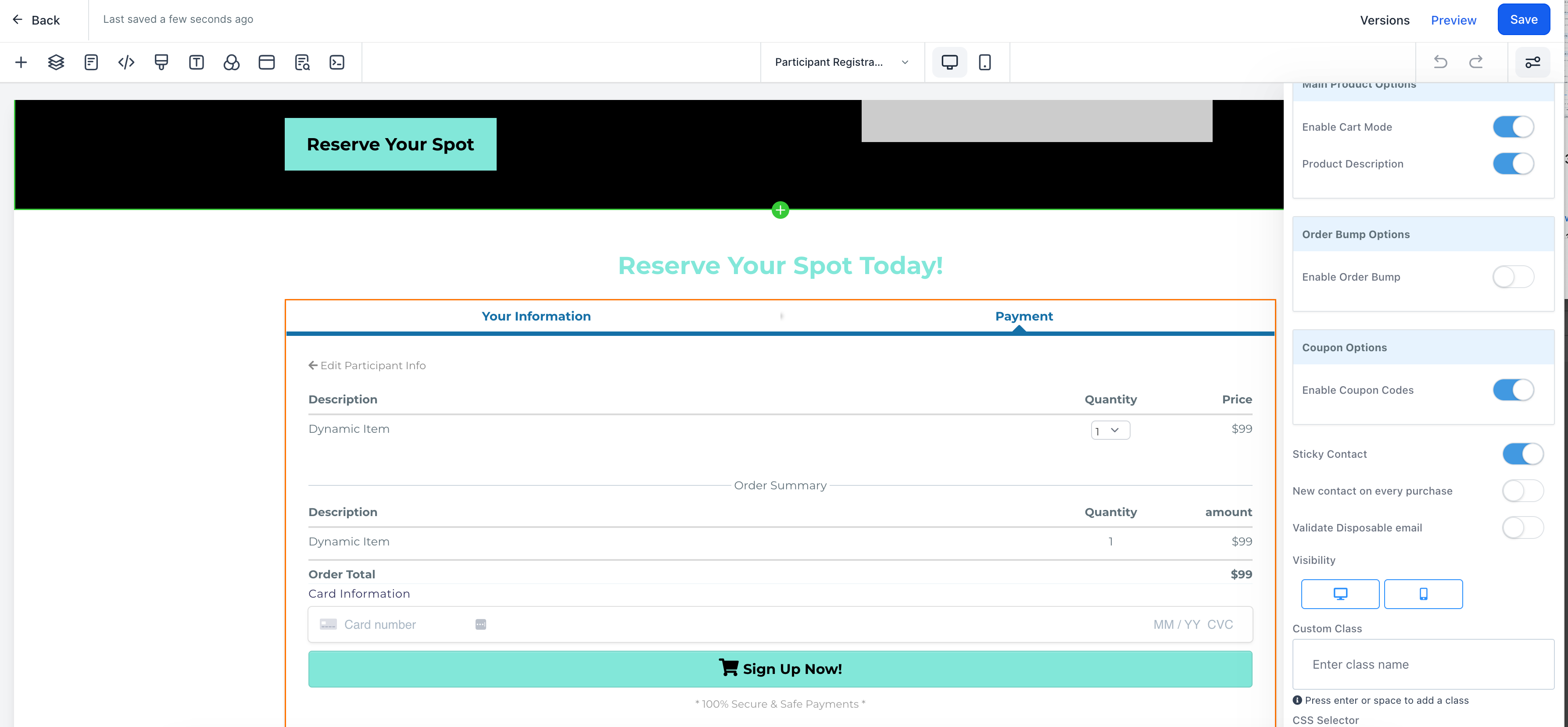1568x727 pixels.
Task: Click the Save button
Action: pyautogui.click(x=1524, y=19)
